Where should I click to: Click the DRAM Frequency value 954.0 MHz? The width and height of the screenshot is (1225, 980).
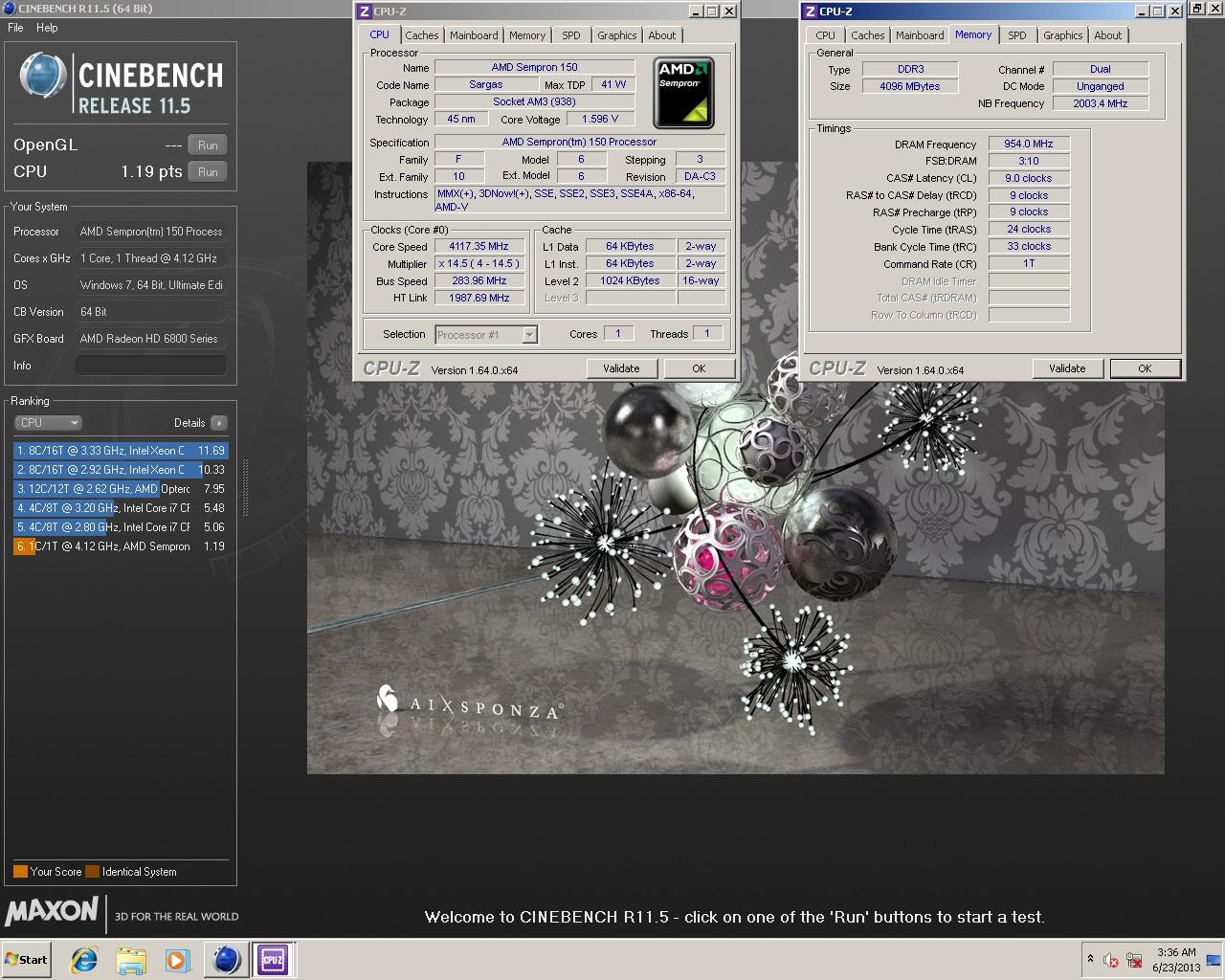1029,144
